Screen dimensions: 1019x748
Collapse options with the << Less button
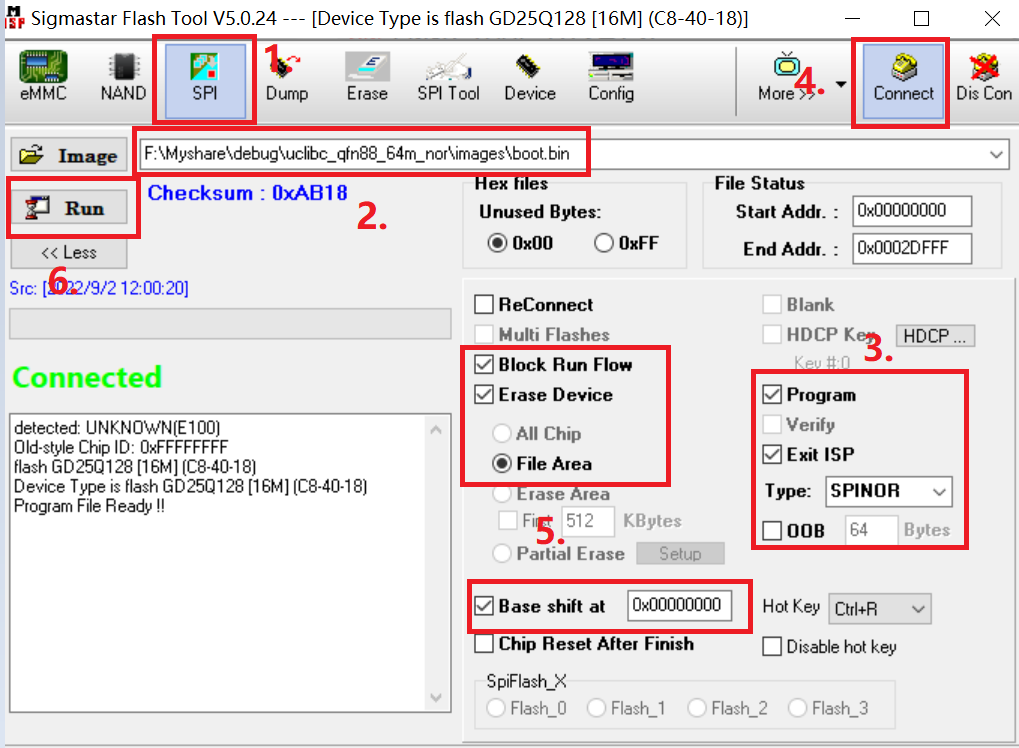(69, 252)
